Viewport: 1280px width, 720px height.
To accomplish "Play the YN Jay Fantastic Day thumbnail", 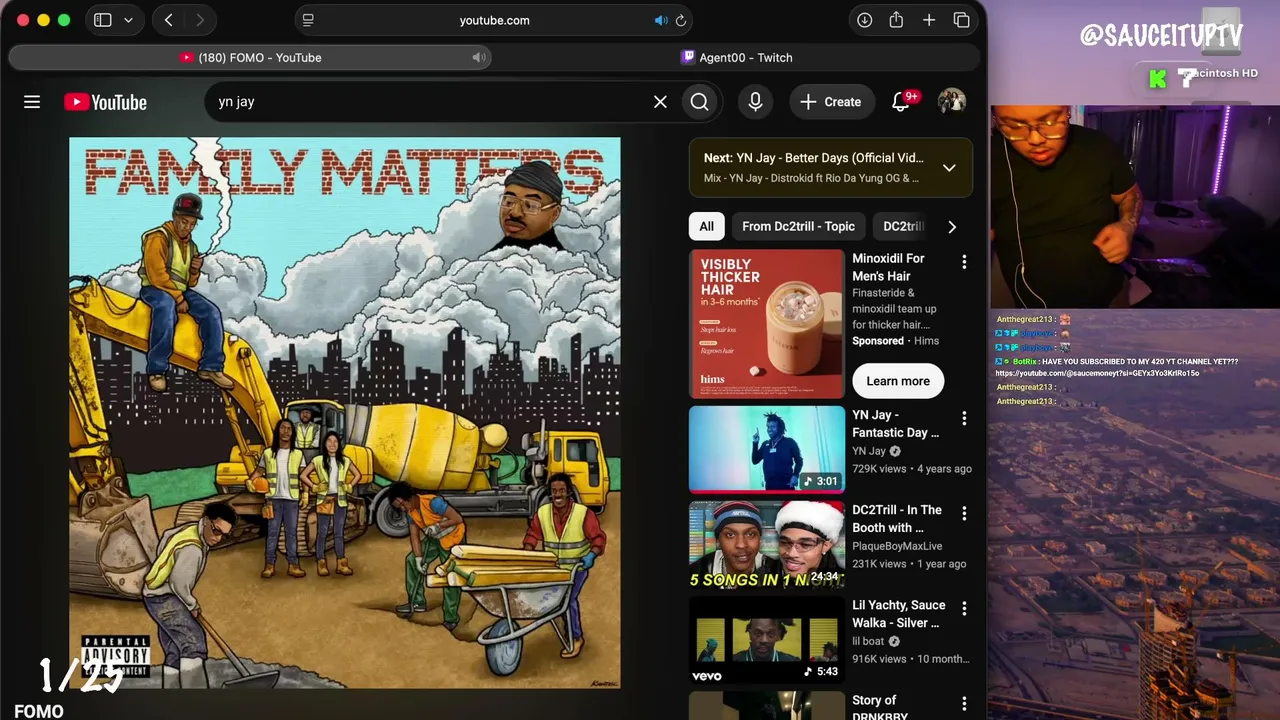I will pos(767,450).
